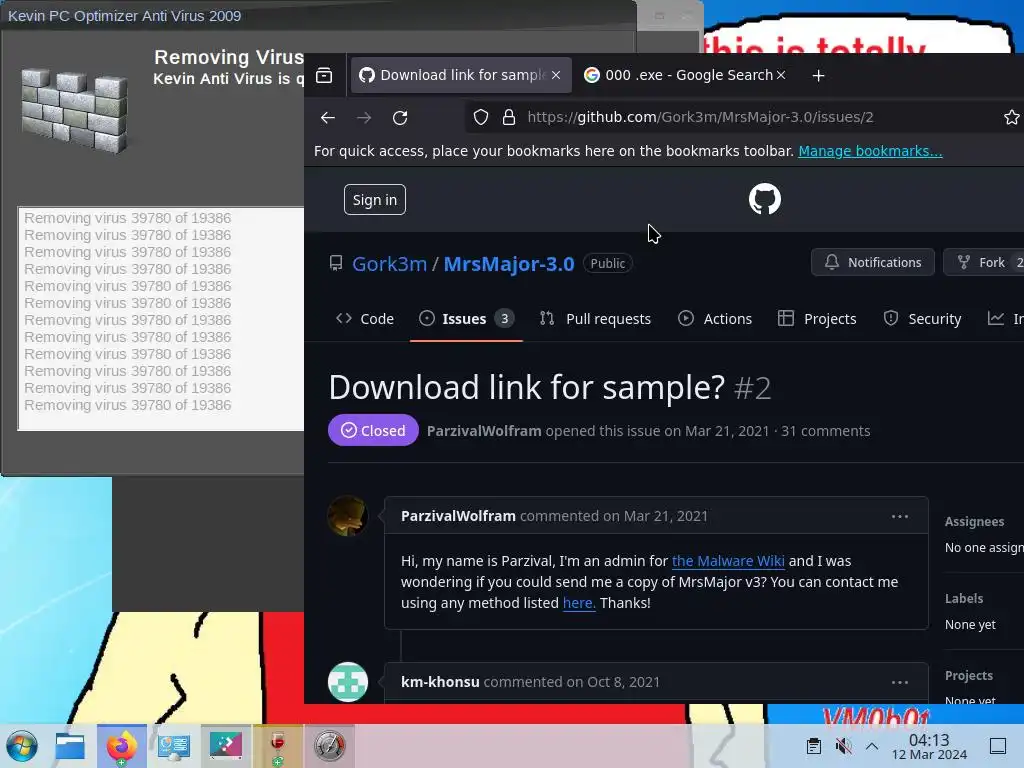Close the '000 .exe - Google Search' tab
Screen dimensions: 1024x768
[780, 75]
